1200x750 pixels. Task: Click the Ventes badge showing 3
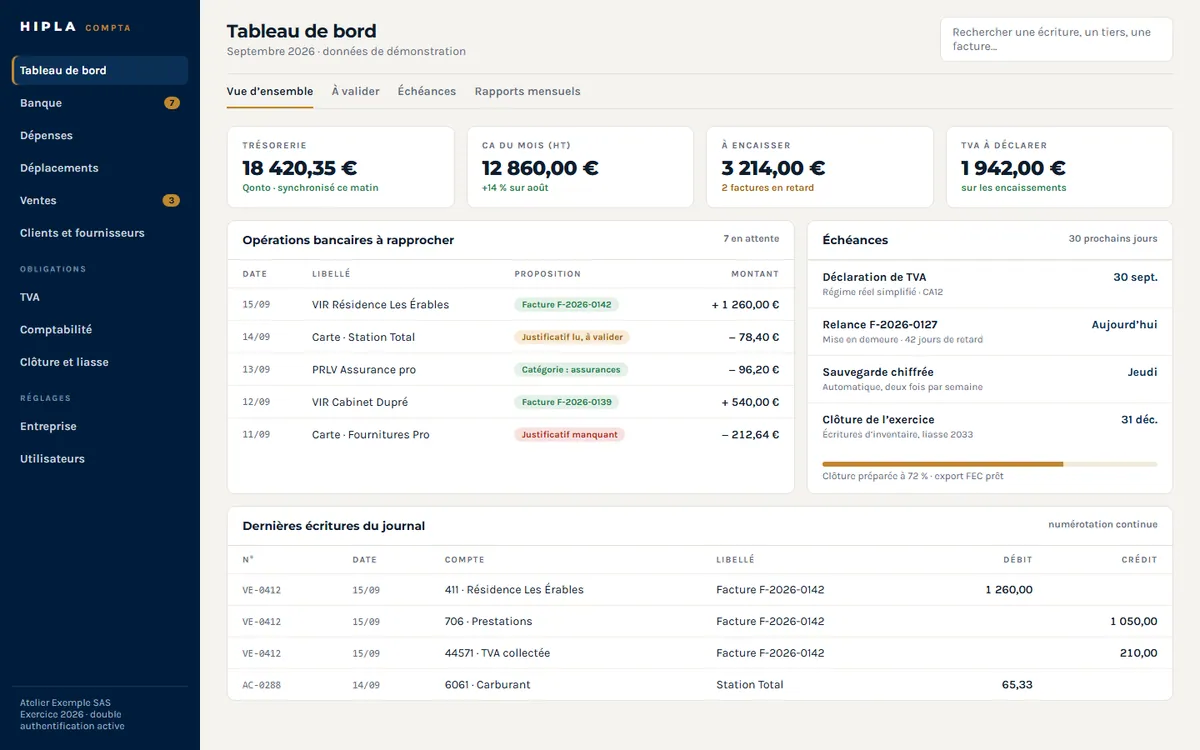click(x=171, y=200)
